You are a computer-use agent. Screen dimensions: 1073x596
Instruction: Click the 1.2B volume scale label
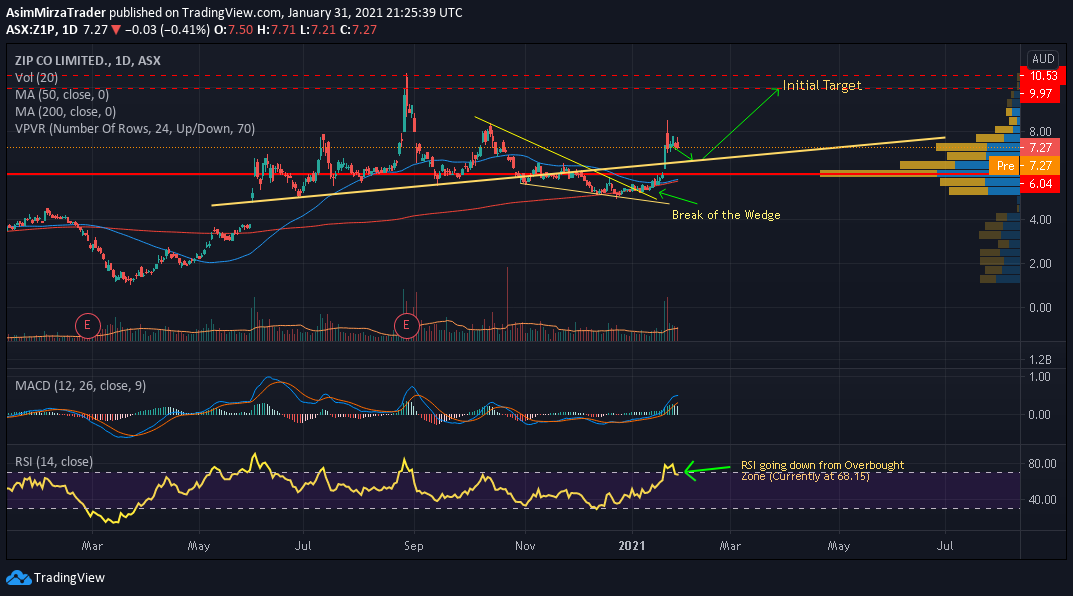coord(1040,360)
